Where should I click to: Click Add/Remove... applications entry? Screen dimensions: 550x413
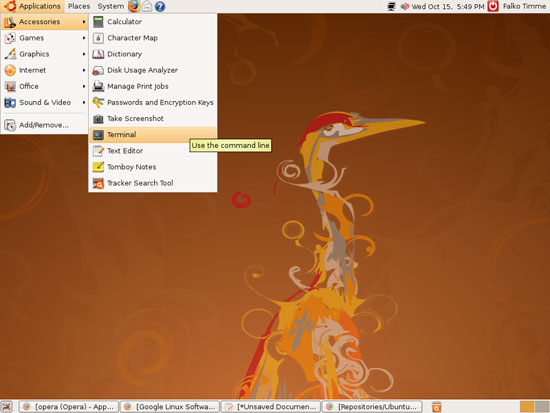tap(45, 125)
